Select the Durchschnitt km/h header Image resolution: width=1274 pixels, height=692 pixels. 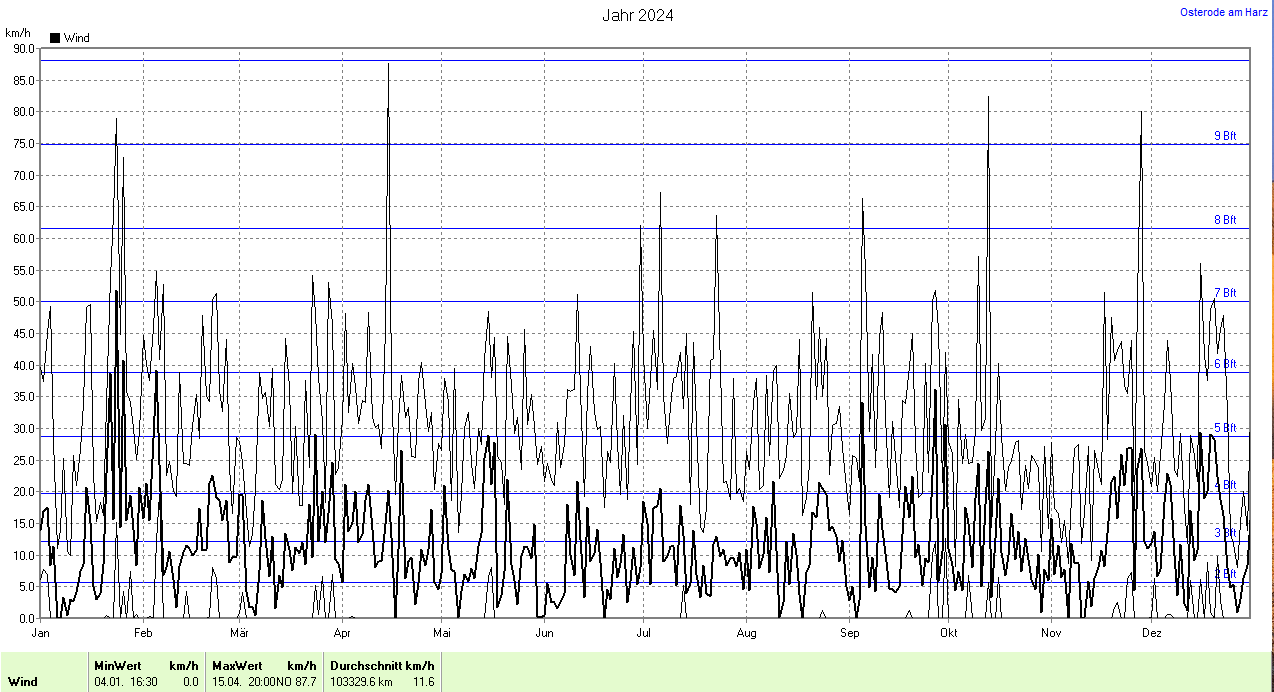tap(381, 666)
